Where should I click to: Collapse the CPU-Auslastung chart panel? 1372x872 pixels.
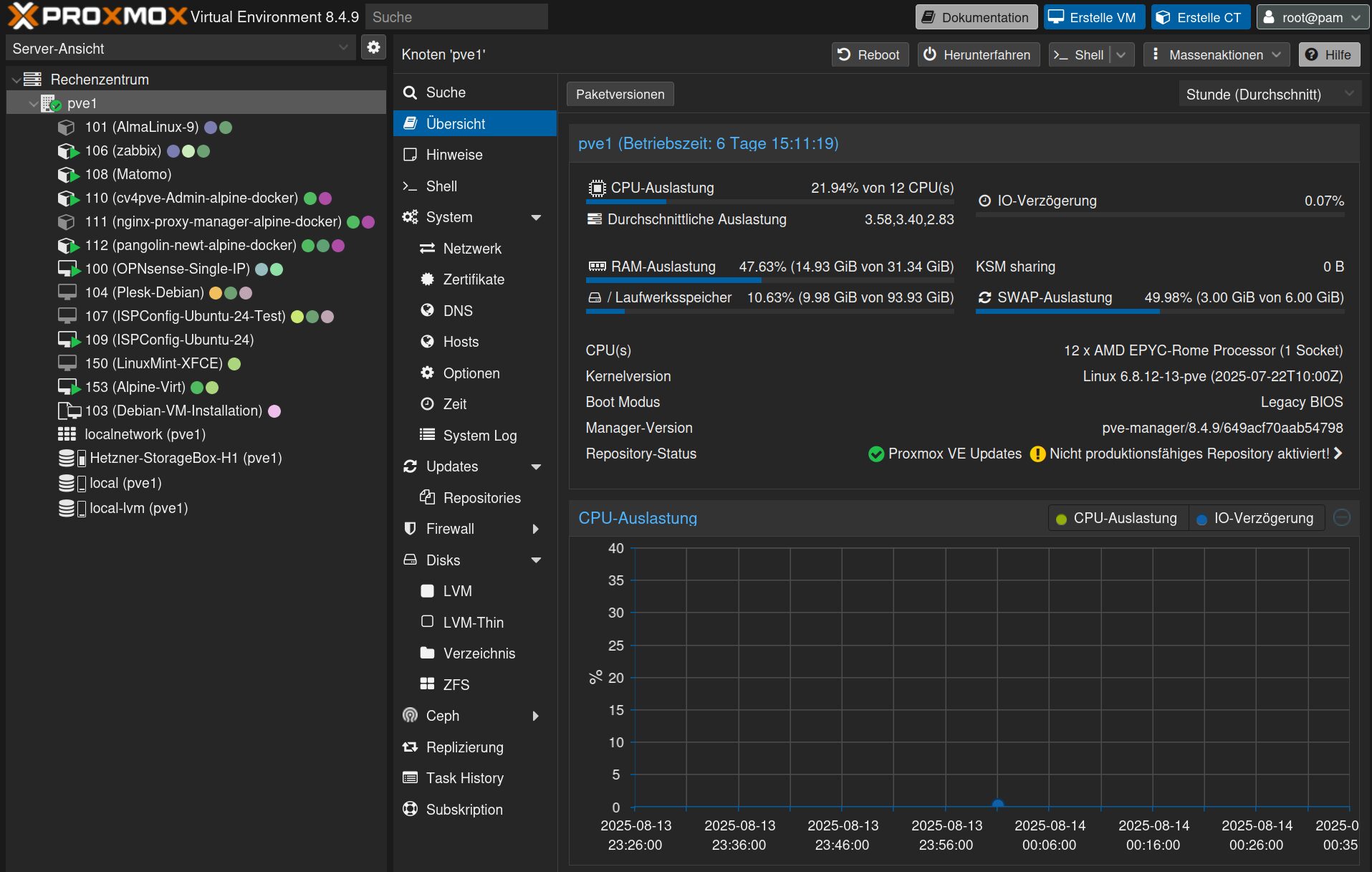pos(1342,517)
